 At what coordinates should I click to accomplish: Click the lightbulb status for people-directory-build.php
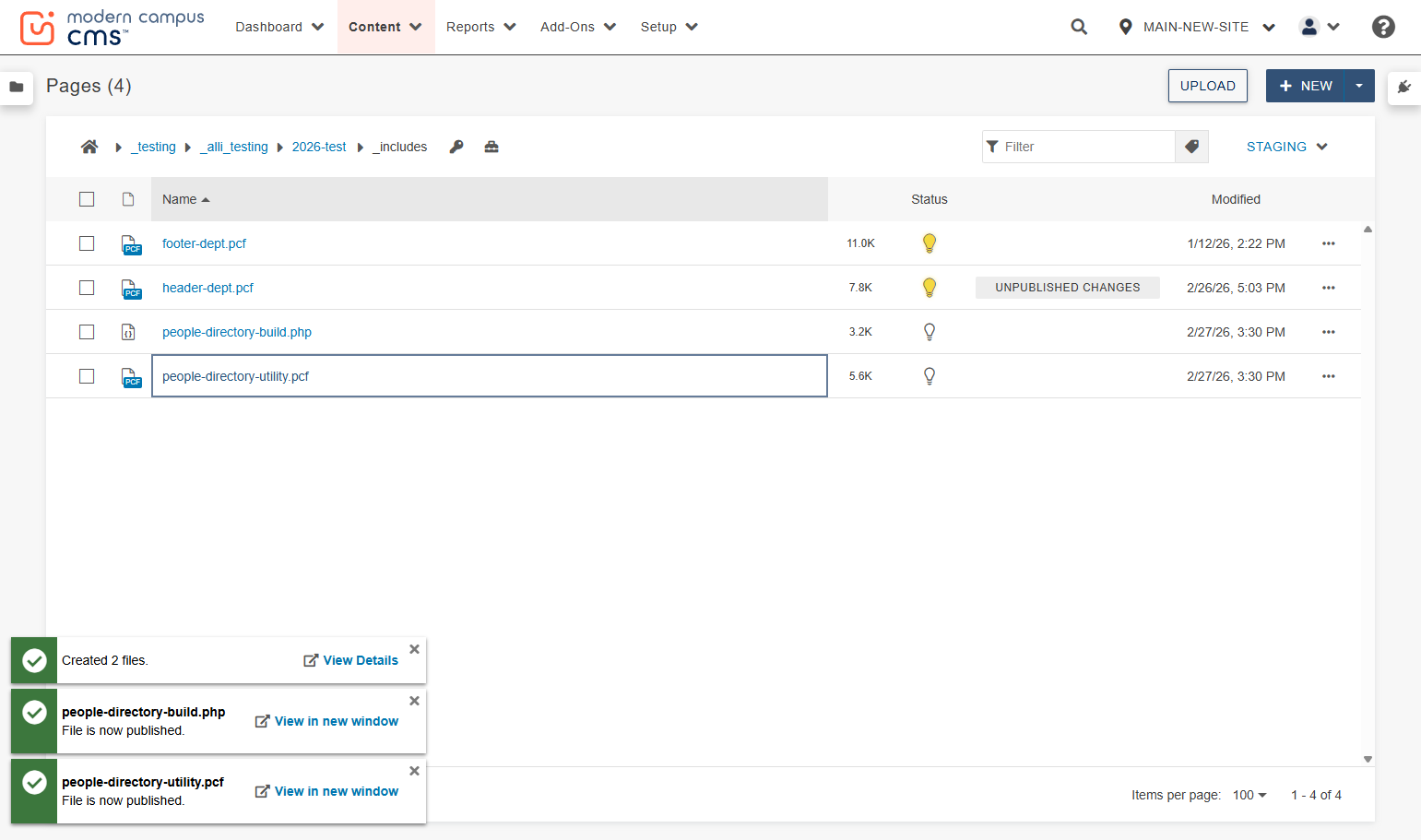coord(930,332)
